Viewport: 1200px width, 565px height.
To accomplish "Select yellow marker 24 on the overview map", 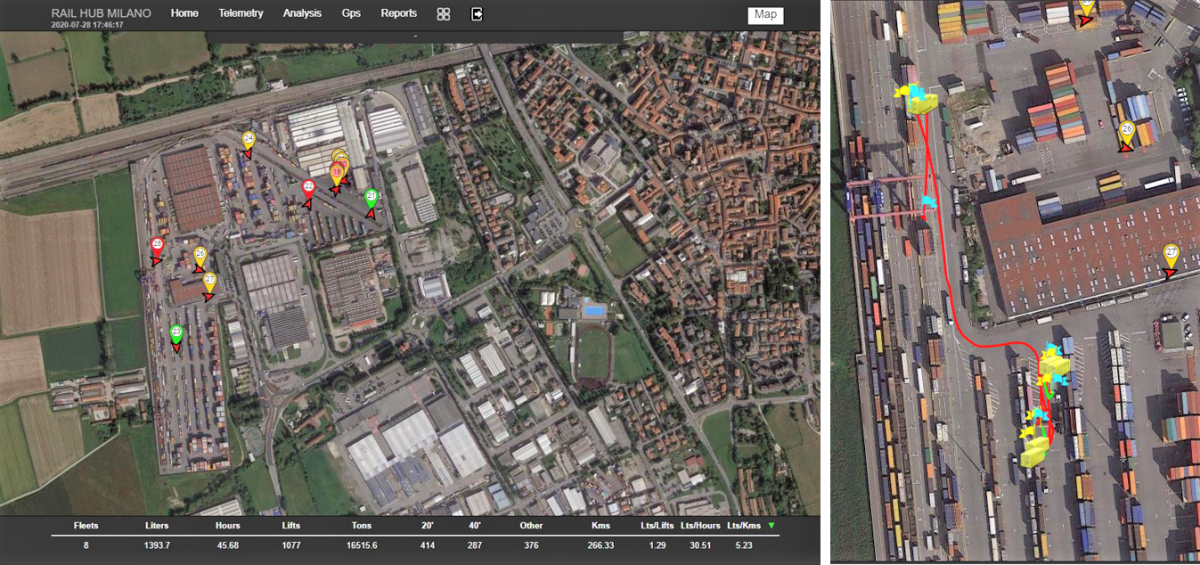I will 249,141.
